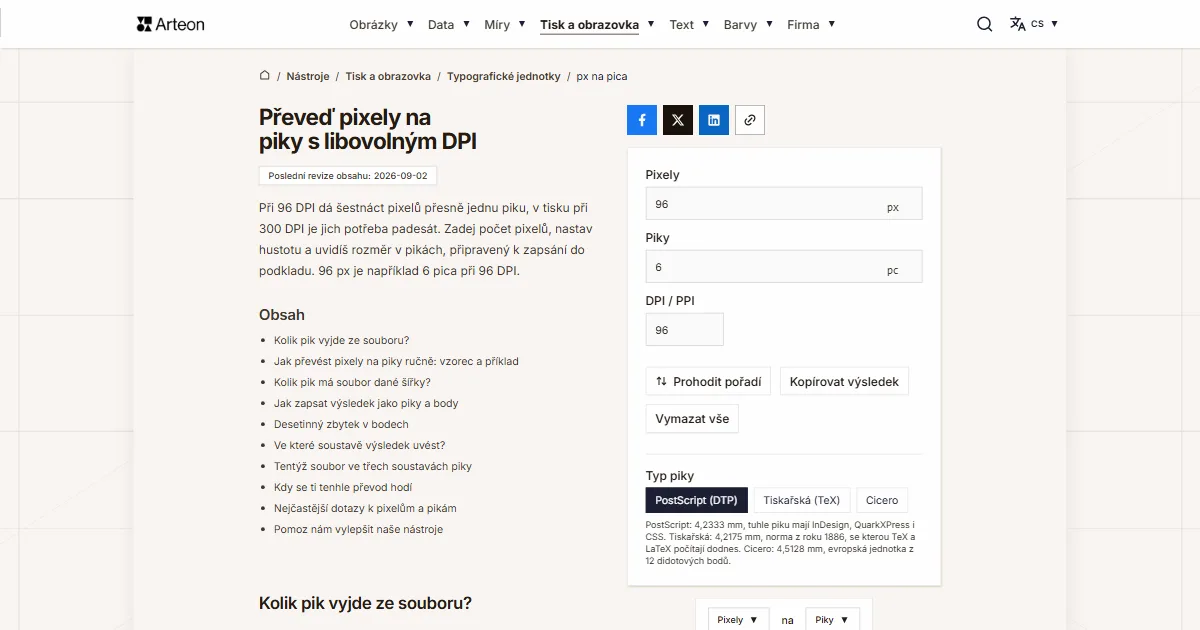This screenshot has width=1200, height=630.
Task: Go to the home breadcrumb icon
Action: pos(265,75)
